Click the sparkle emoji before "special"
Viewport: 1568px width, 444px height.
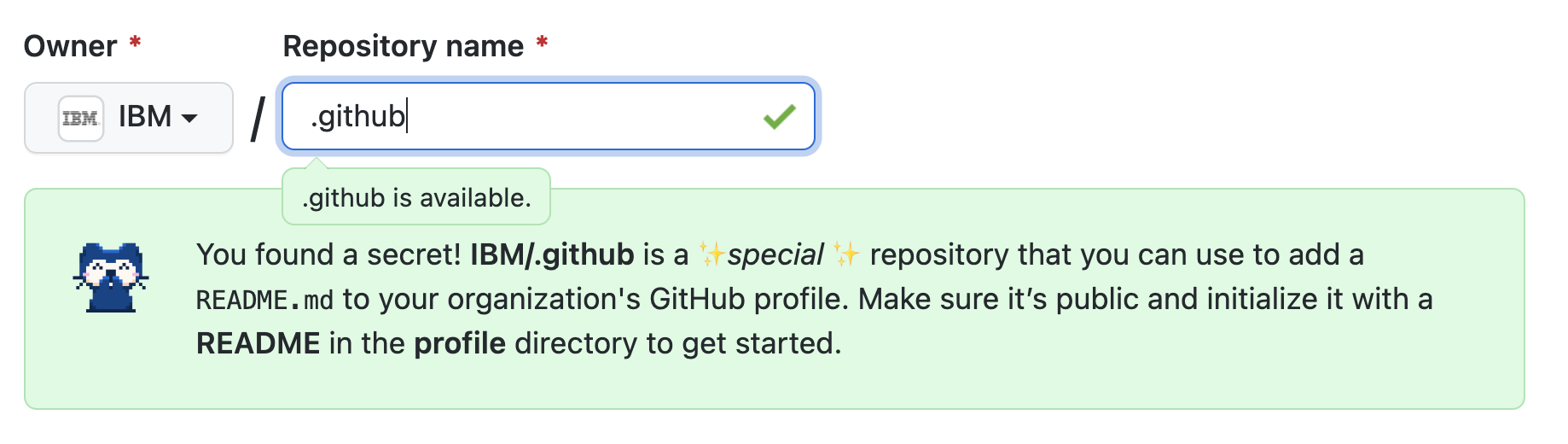[711, 254]
